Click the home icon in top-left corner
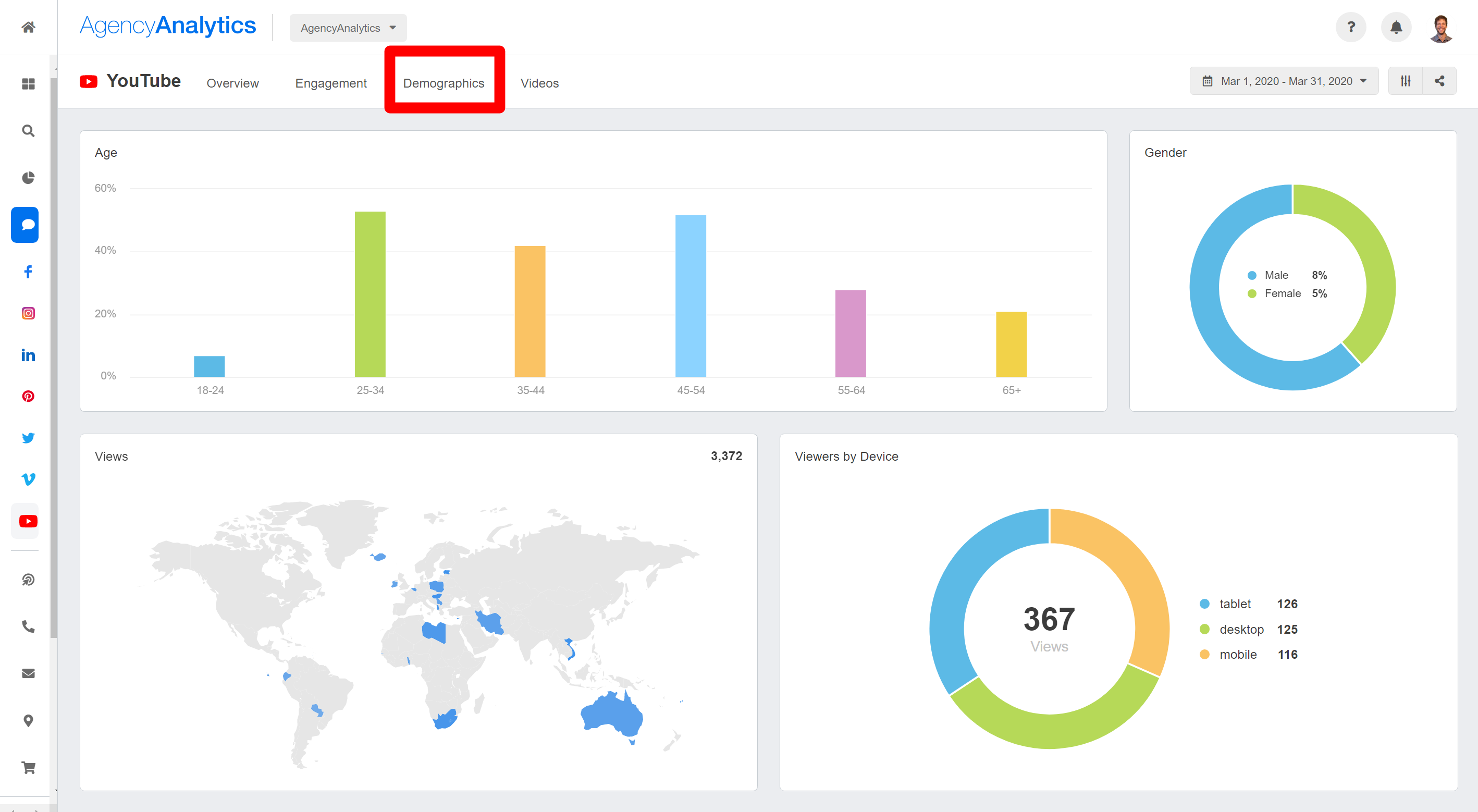Viewport: 1478px width, 812px height. click(x=28, y=27)
